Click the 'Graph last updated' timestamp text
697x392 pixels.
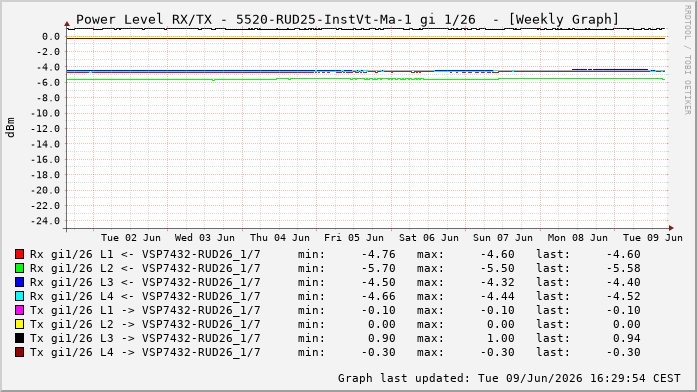point(509,378)
